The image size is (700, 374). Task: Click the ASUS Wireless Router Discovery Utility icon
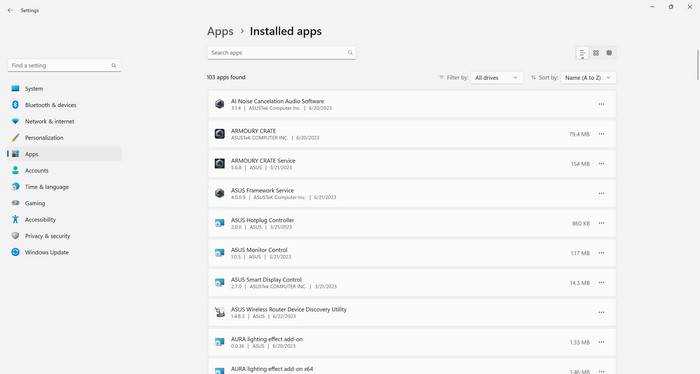(x=220, y=312)
